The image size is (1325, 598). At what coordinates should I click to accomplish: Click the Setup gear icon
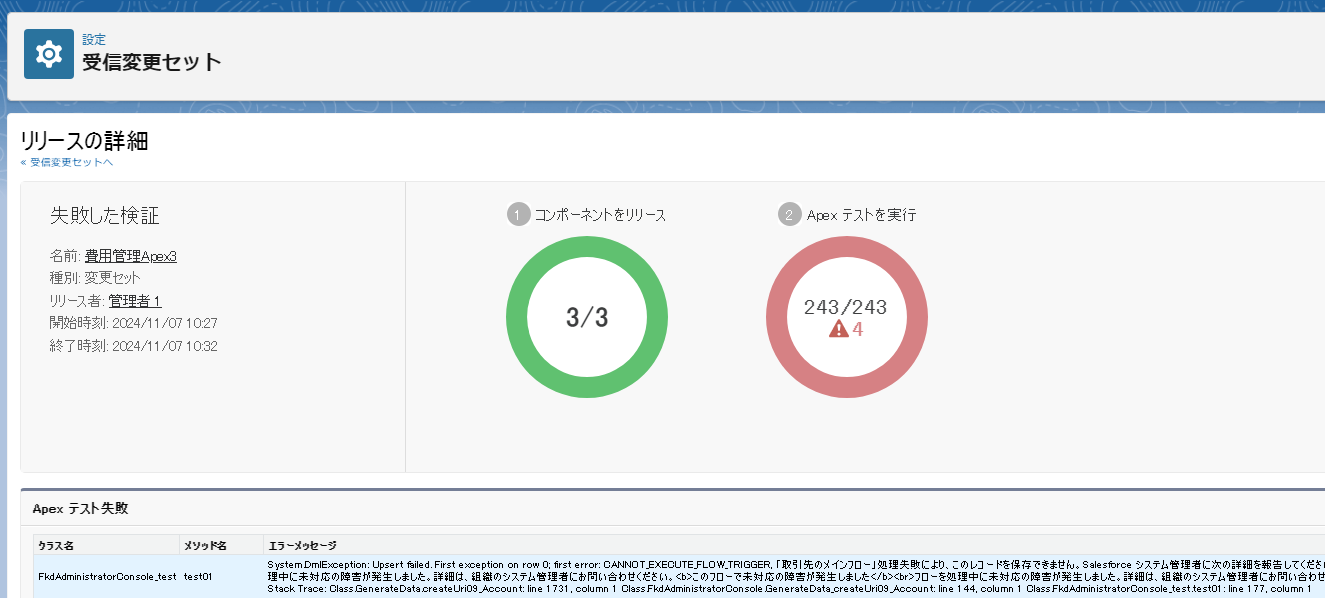(49, 54)
